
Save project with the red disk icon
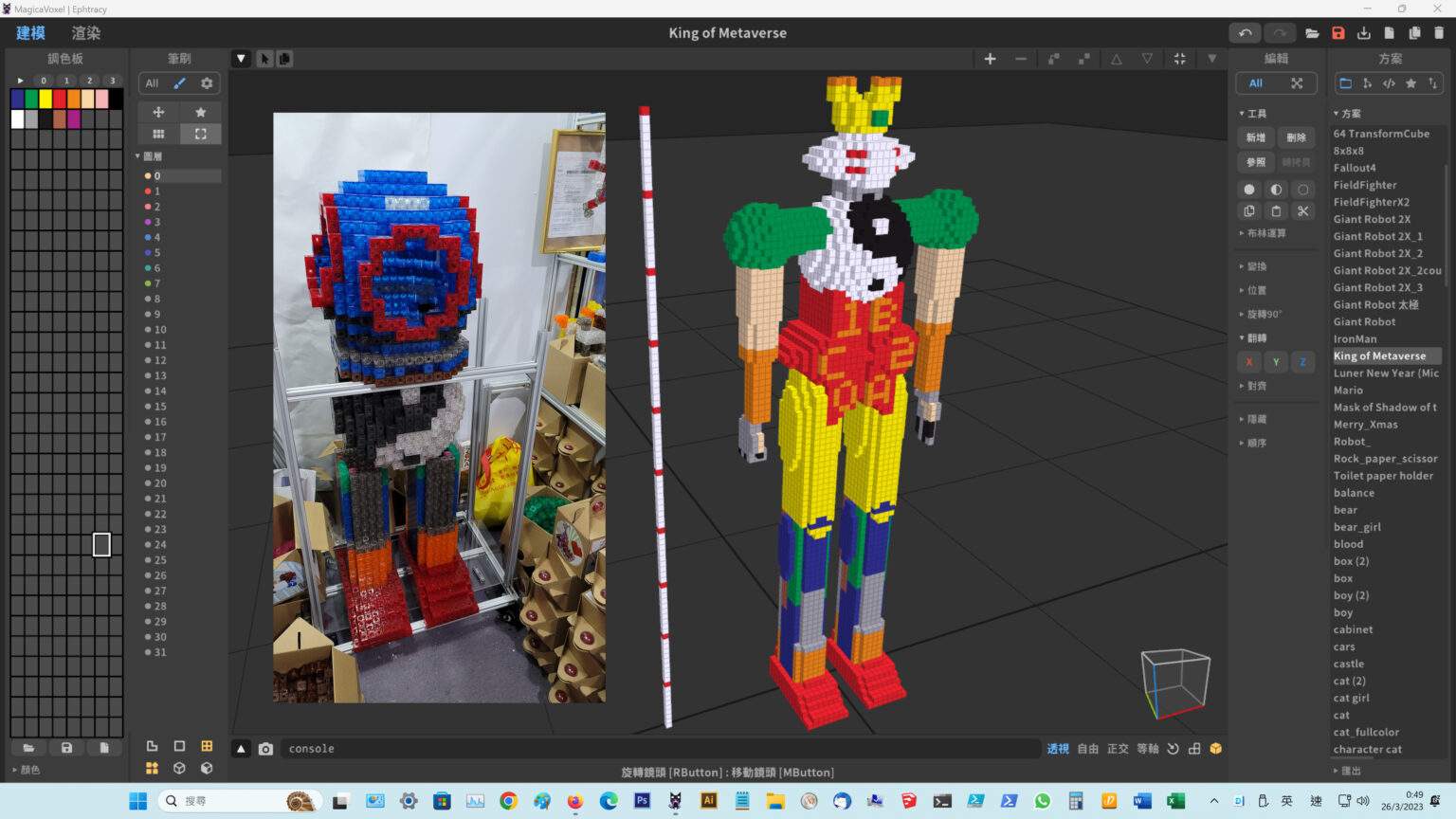(1338, 33)
